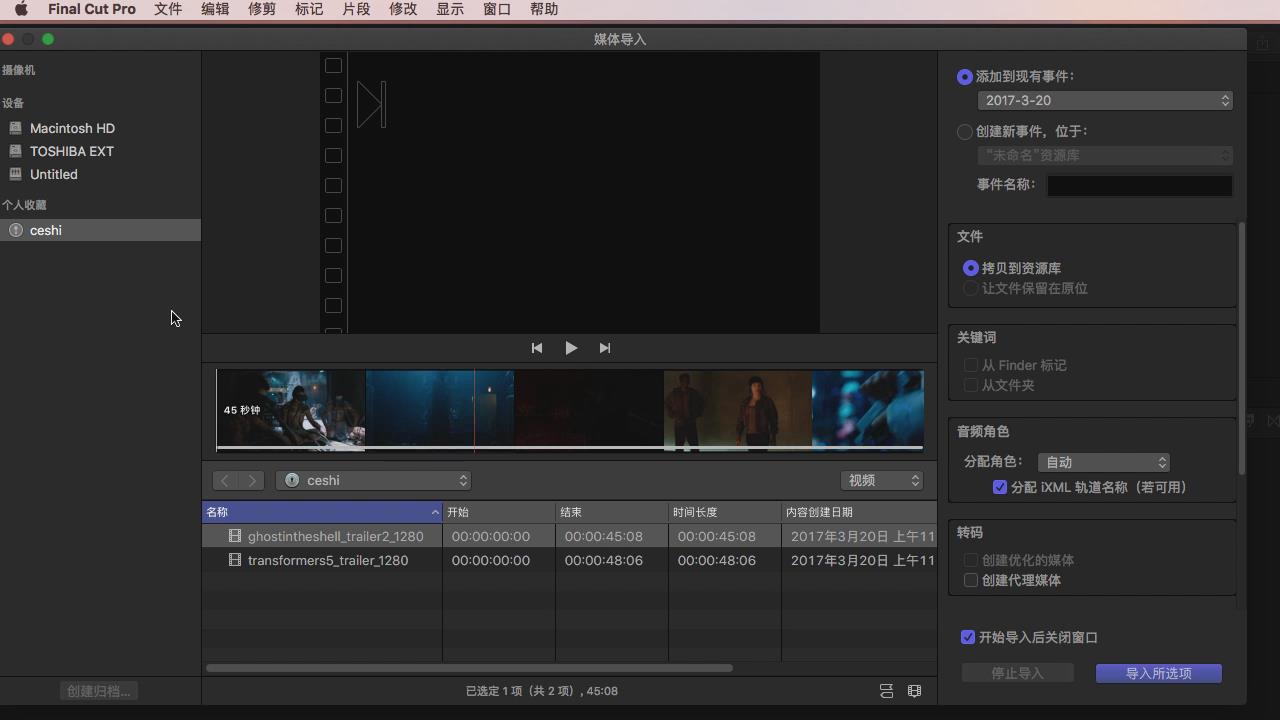The height and width of the screenshot is (720, 1280).
Task: Switch to list view icon at bottom
Action: [x=886, y=691]
